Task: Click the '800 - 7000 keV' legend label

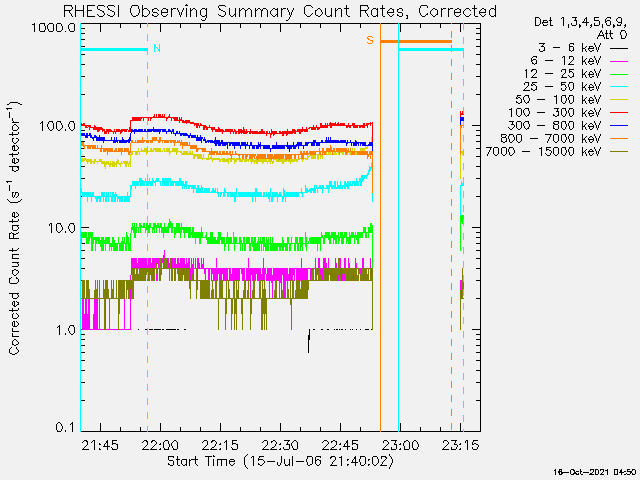Action: [551, 139]
